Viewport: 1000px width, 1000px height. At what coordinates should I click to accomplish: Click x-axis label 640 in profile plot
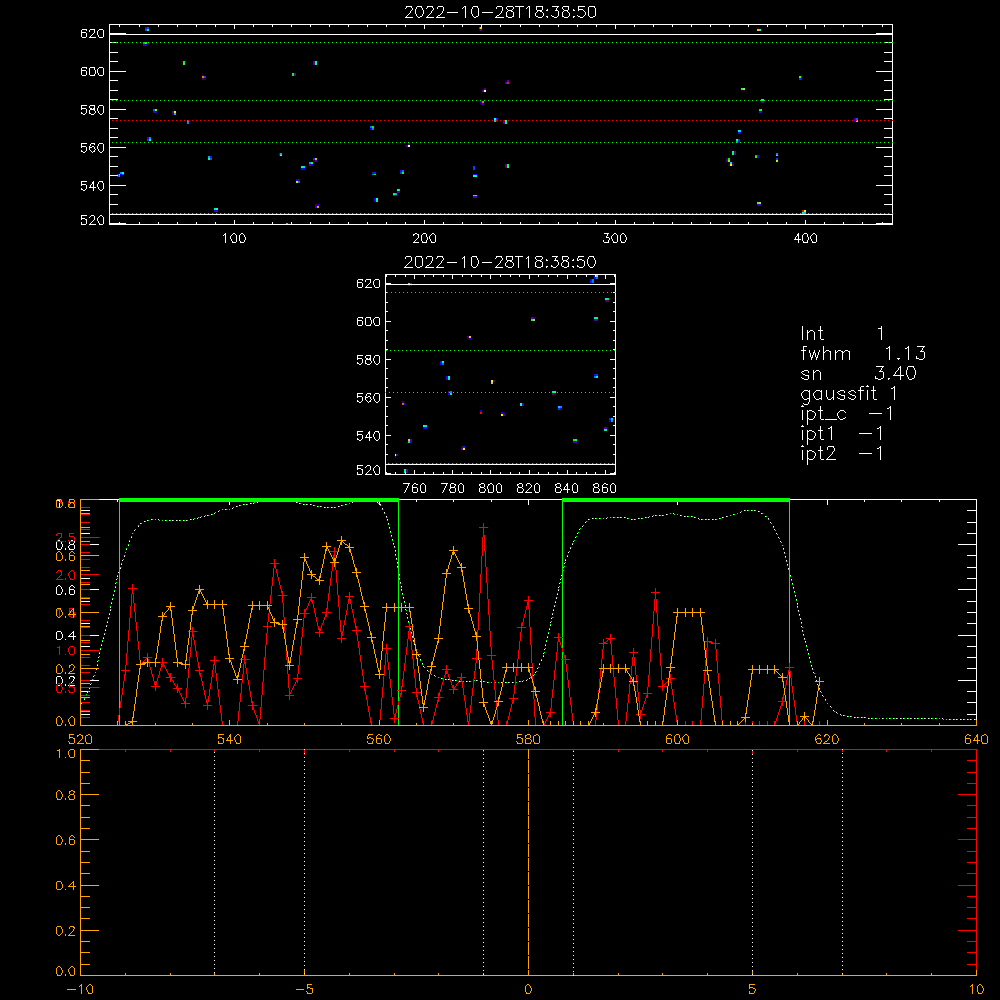(976, 739)
